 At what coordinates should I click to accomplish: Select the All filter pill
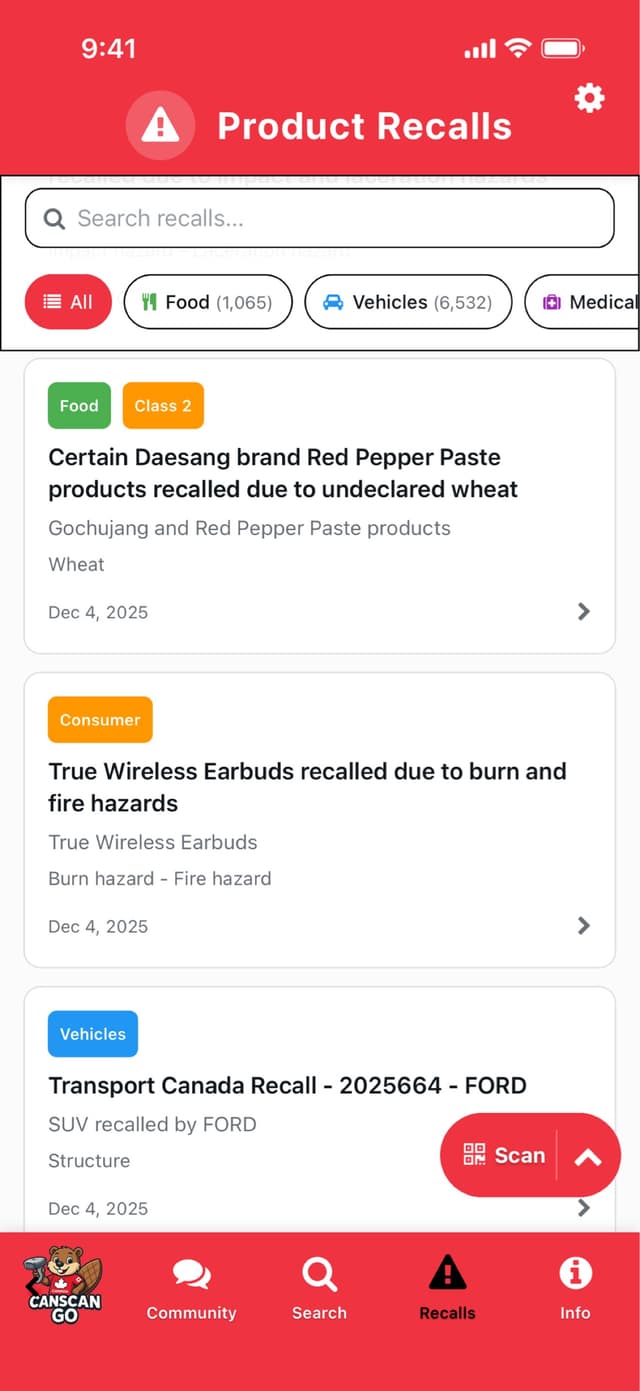point(68,301)
